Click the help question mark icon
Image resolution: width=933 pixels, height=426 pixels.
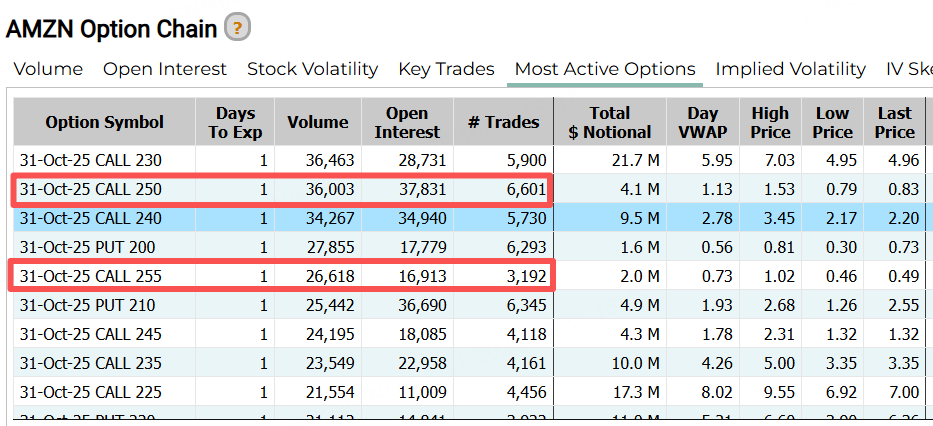pyautogui.click(x=237, y=28)
